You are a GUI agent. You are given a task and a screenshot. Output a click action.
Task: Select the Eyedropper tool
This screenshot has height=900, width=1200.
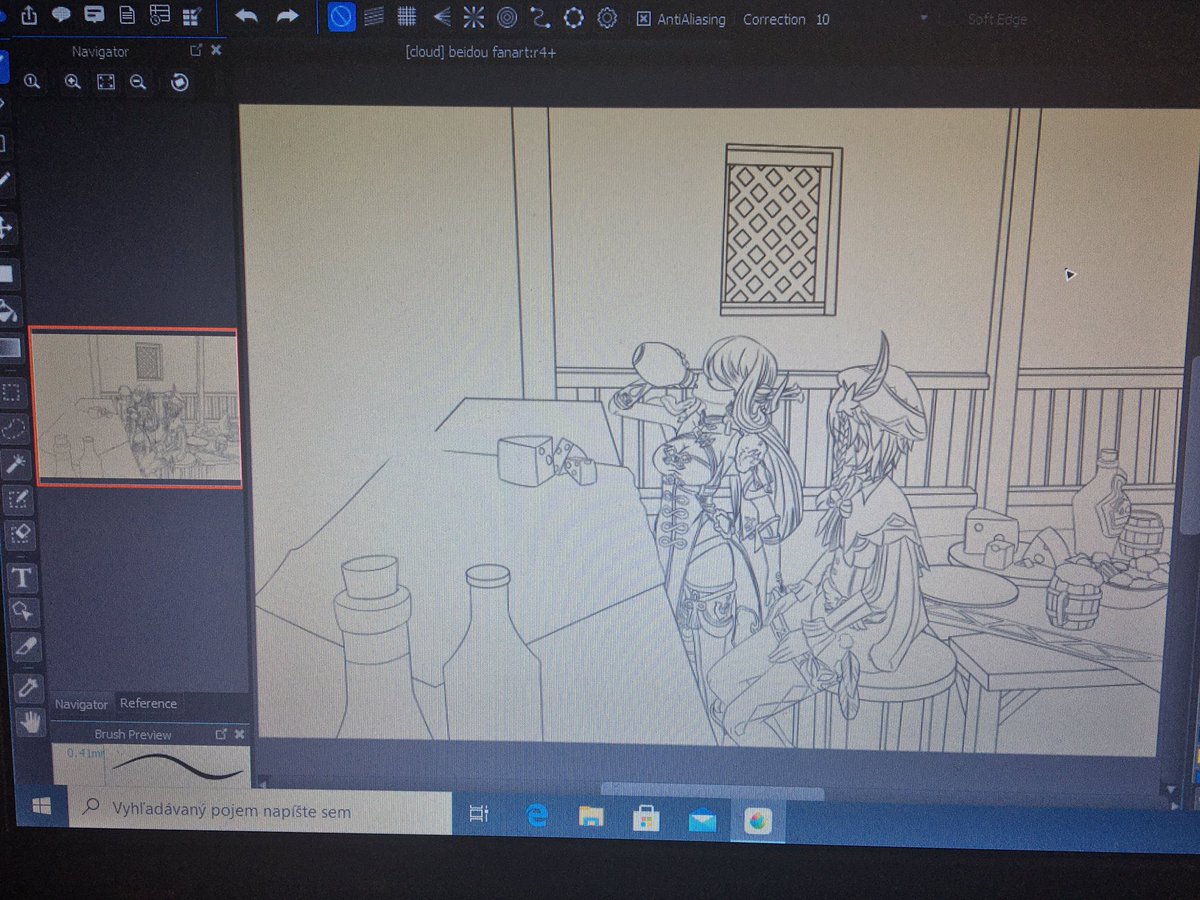(x=27, y=686)
